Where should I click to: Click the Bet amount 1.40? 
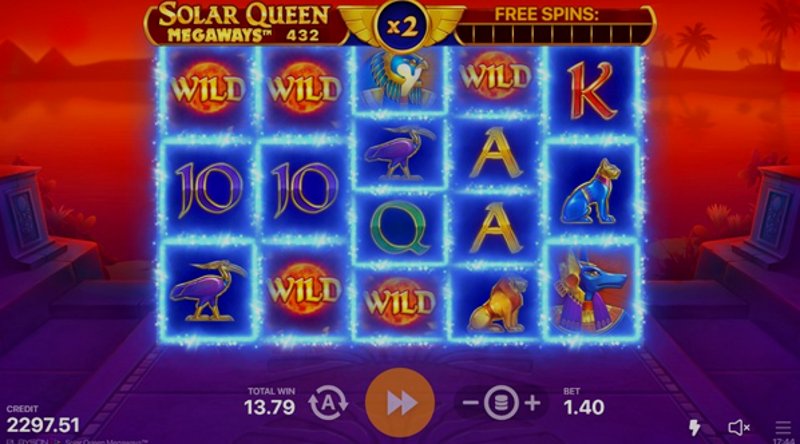[584, 407]
